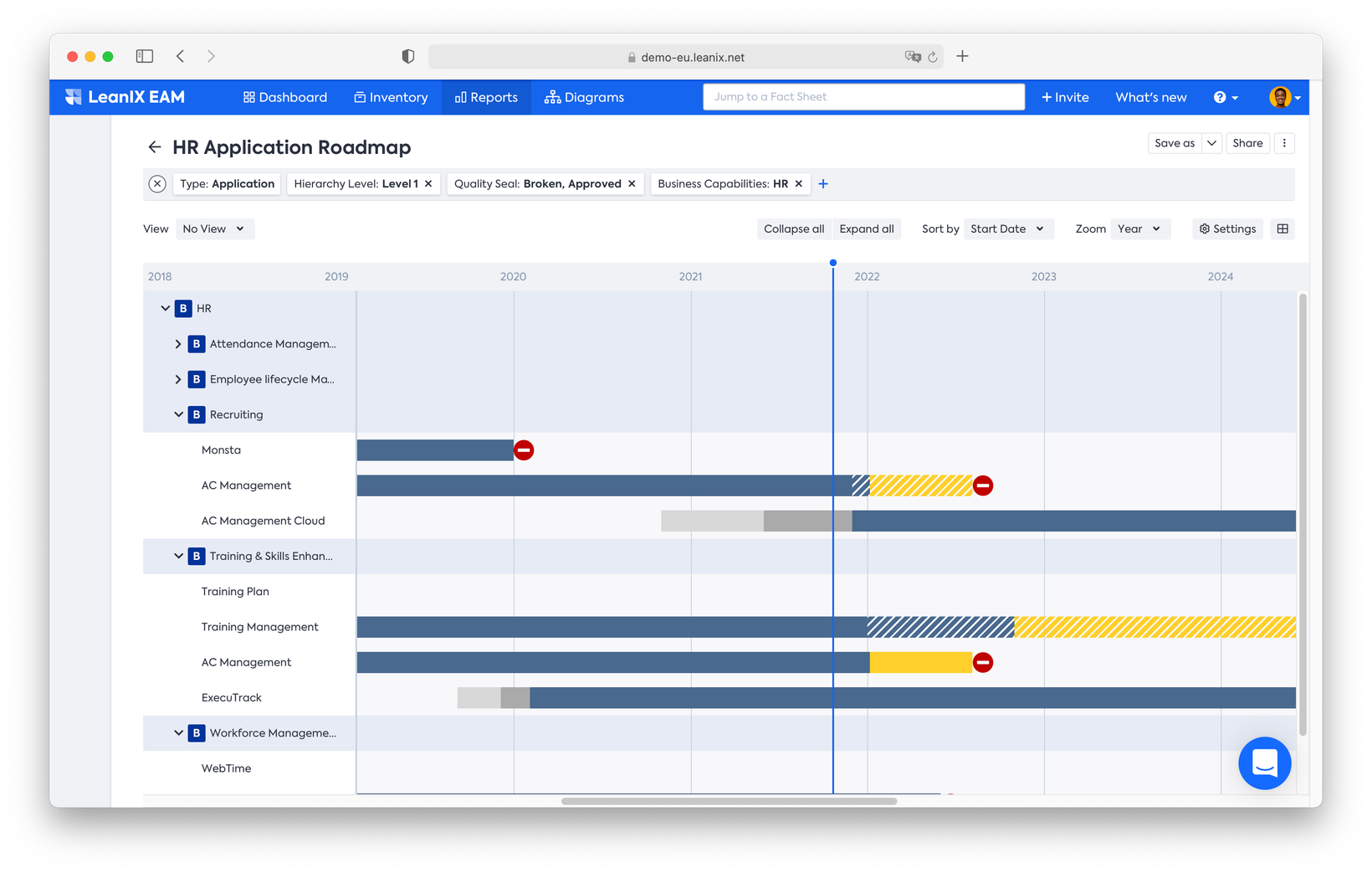Open the user avatar menu

(x=1285, y=98)
